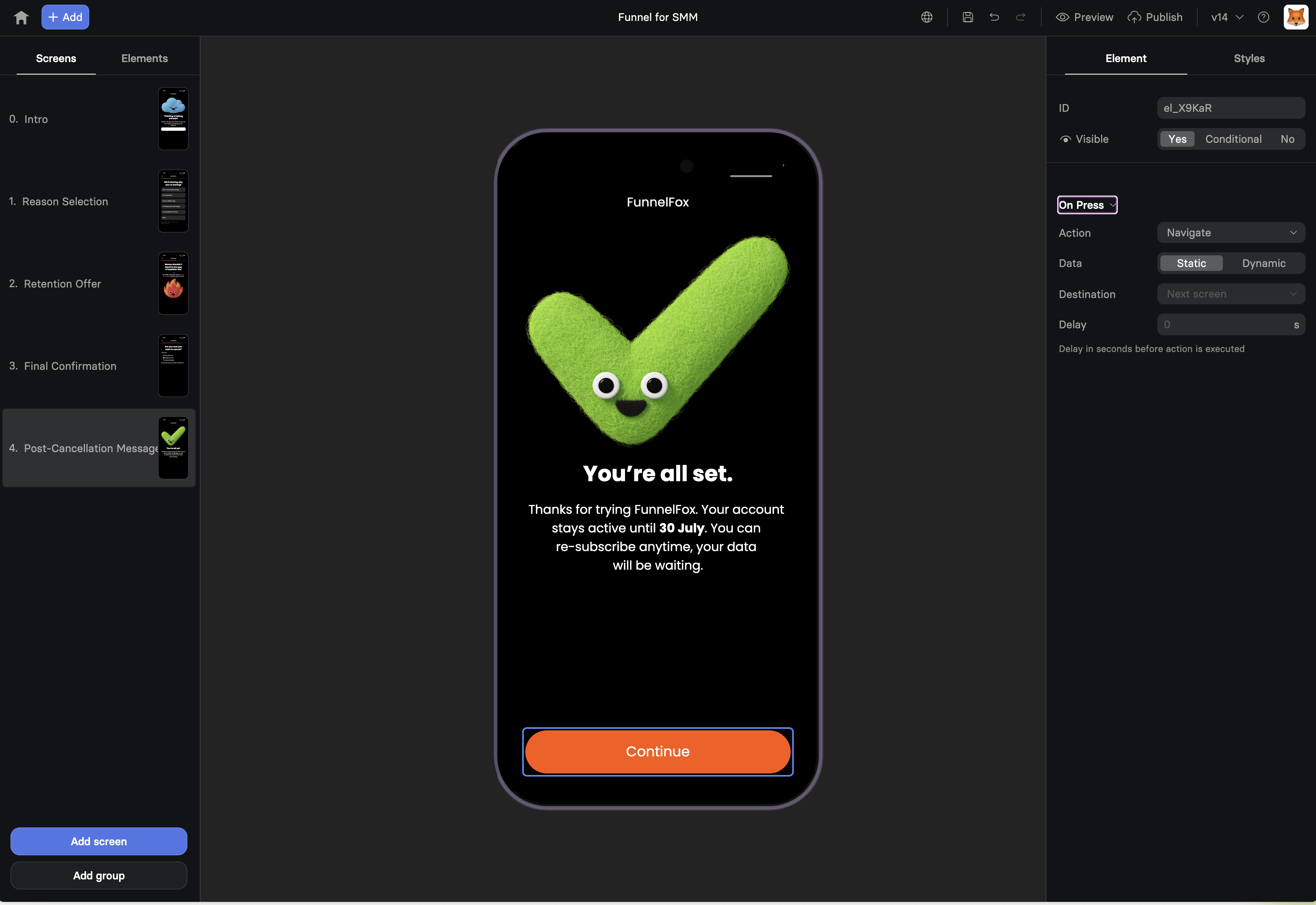
Task: Open the fox profile avatar
Action: coord(1295,17)
